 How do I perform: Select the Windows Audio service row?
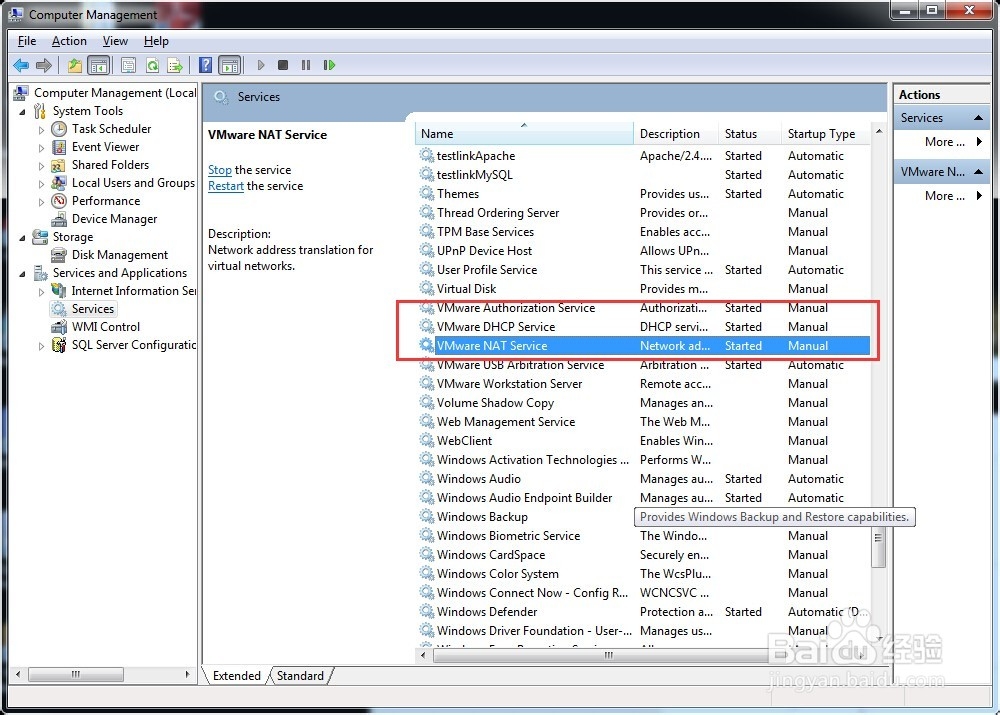click(x=643, y=479)
